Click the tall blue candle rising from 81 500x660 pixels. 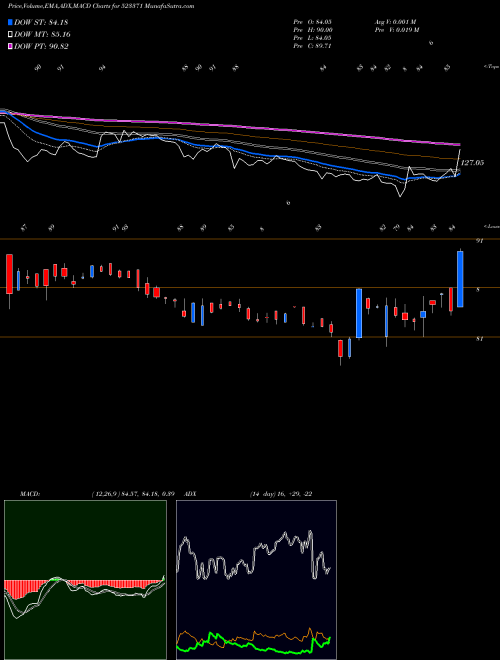(359, 313)
